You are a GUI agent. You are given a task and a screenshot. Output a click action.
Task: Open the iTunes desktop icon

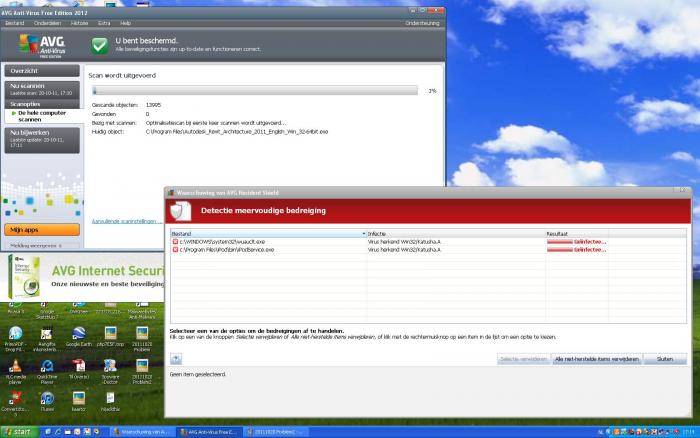(47, 401)
